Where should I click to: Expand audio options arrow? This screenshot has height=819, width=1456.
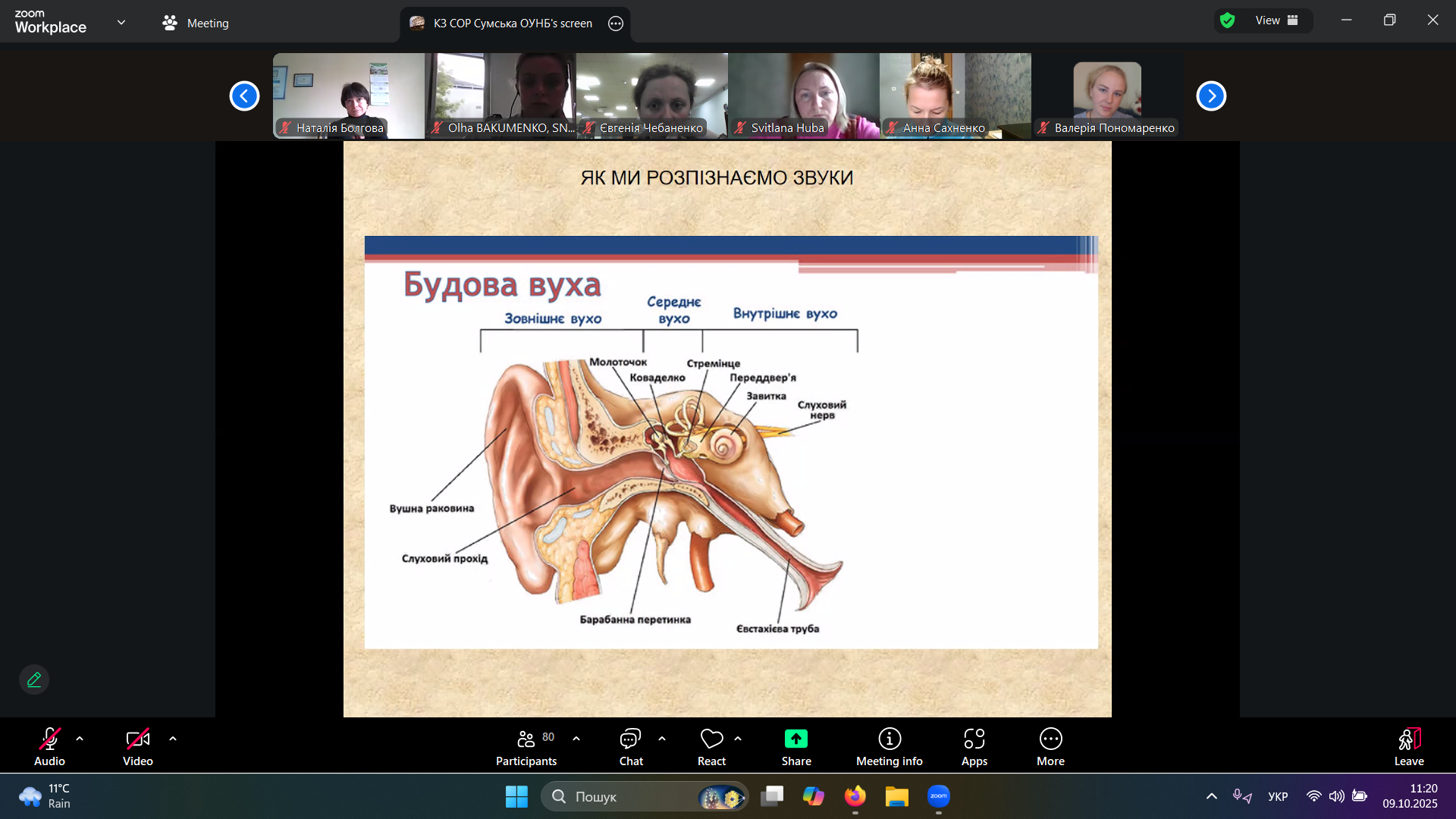pos(80,738)
